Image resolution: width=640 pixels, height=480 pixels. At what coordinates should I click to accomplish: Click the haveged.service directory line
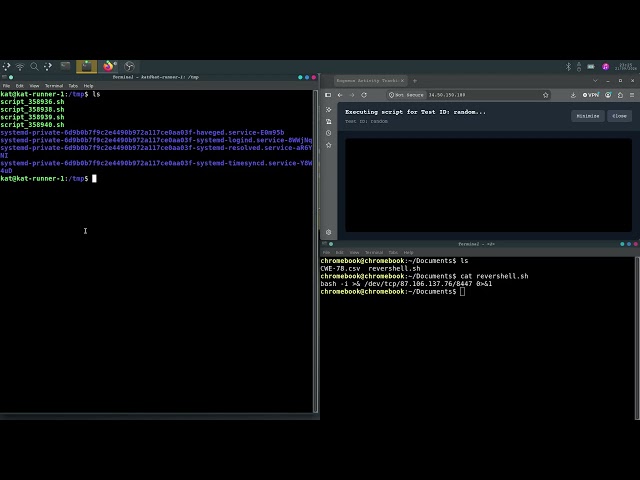(x=142, y=133)
